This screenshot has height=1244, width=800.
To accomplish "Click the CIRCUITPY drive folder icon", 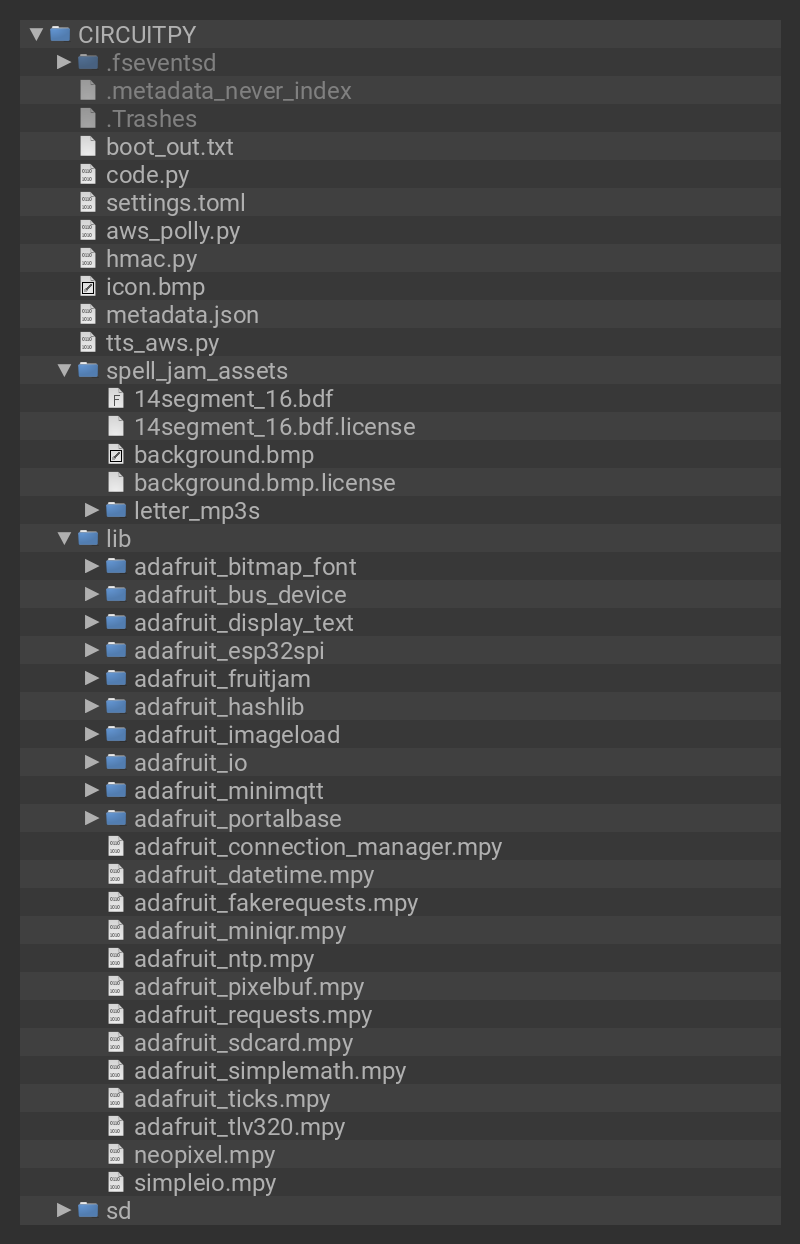I will [x=60, y=34].
